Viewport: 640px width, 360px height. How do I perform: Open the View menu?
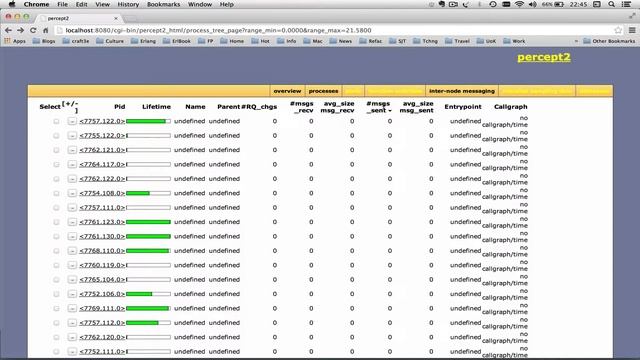tap(102, 4)
